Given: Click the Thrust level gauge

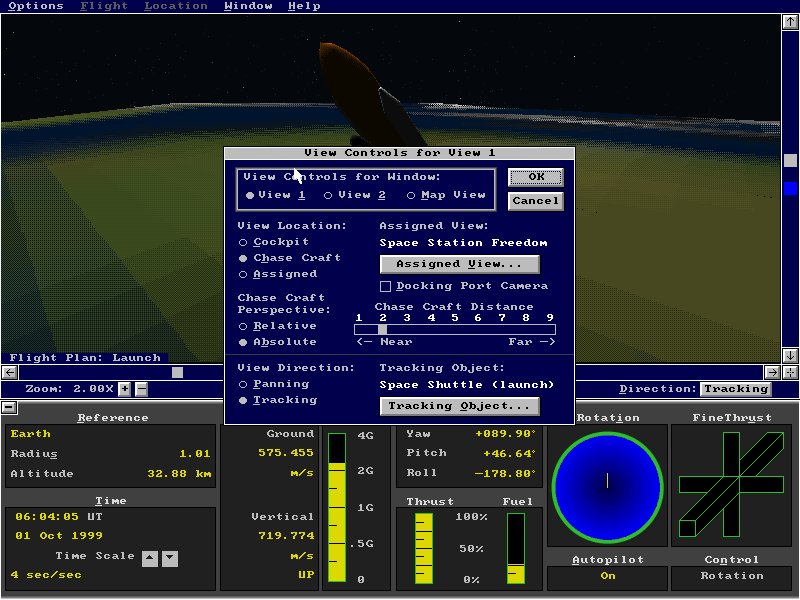Looking at the screenshot, I should 423,548.
